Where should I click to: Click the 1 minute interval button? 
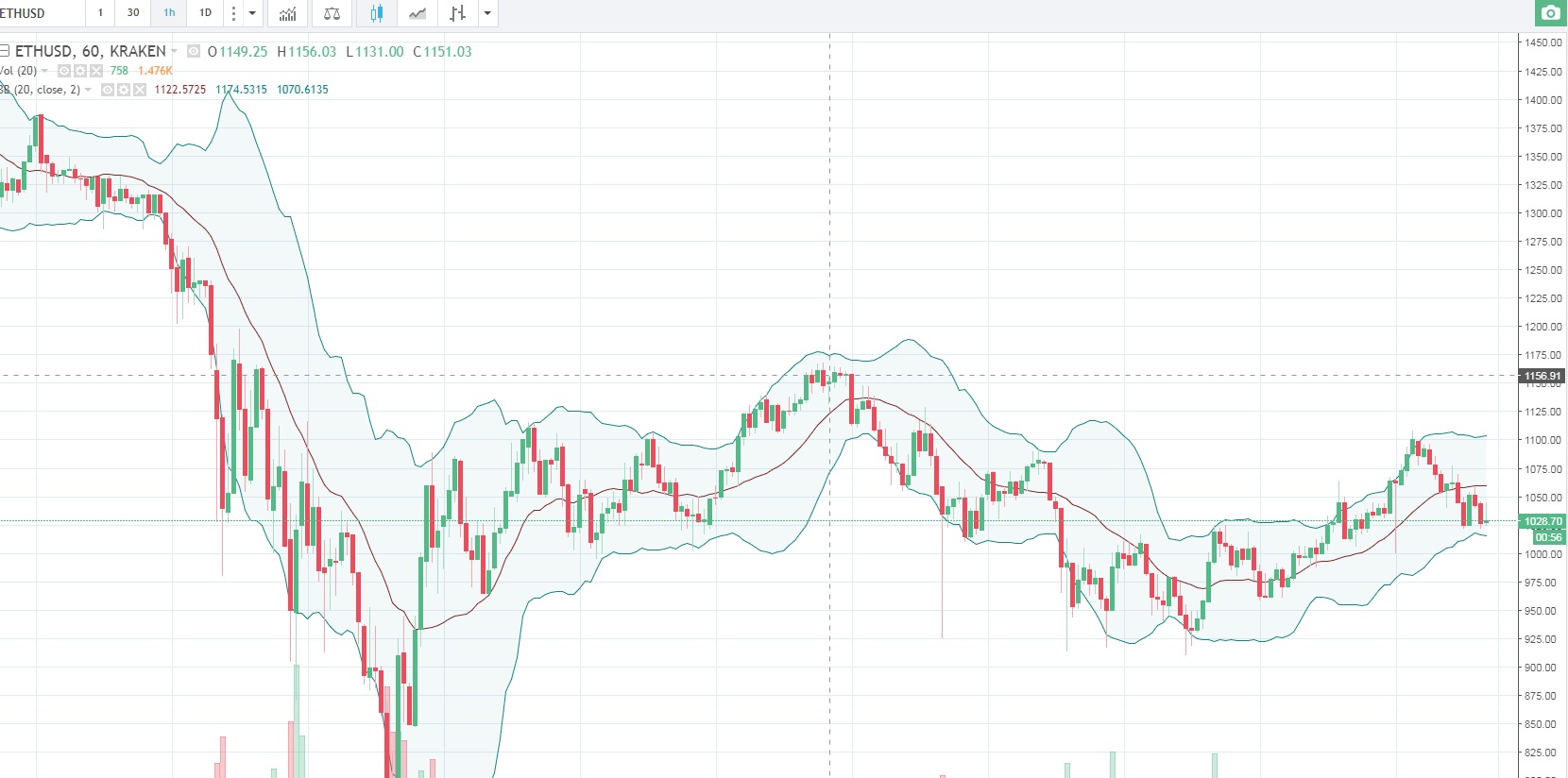tap(100, 13)
